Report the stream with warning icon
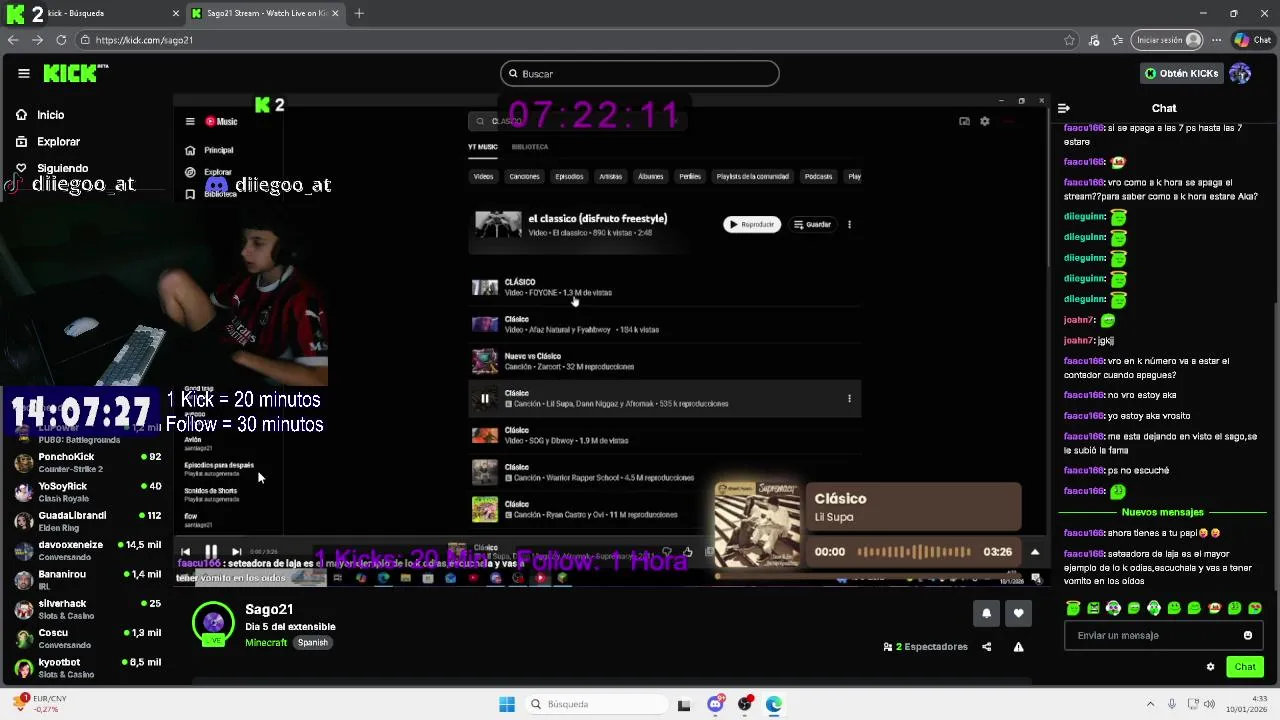Viewport: 1280px width, 720px height. click(x=1018, y=647)
